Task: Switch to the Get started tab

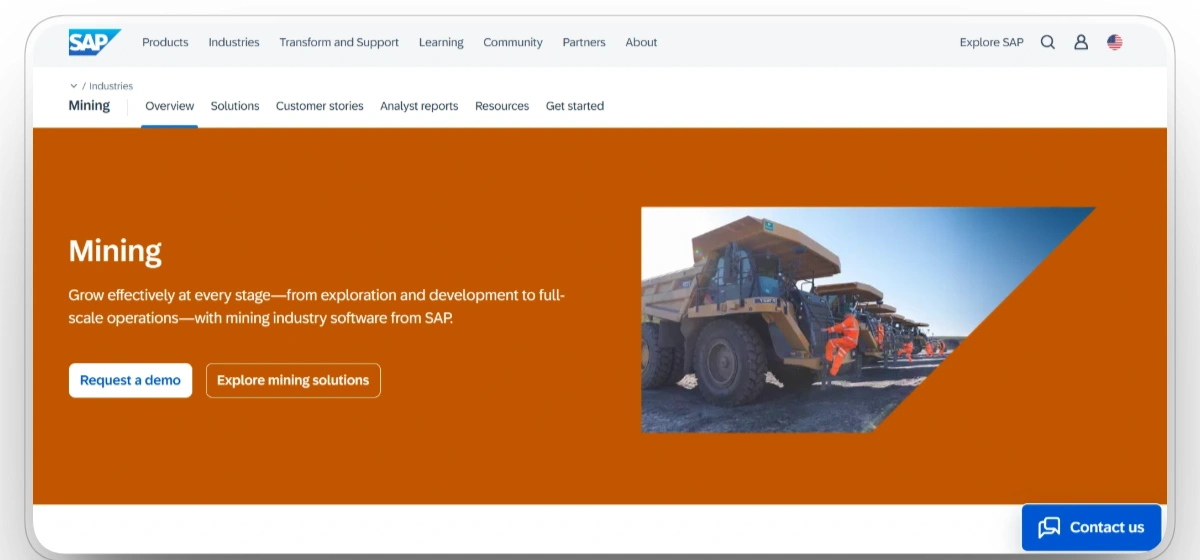Action: click(575, 106)
